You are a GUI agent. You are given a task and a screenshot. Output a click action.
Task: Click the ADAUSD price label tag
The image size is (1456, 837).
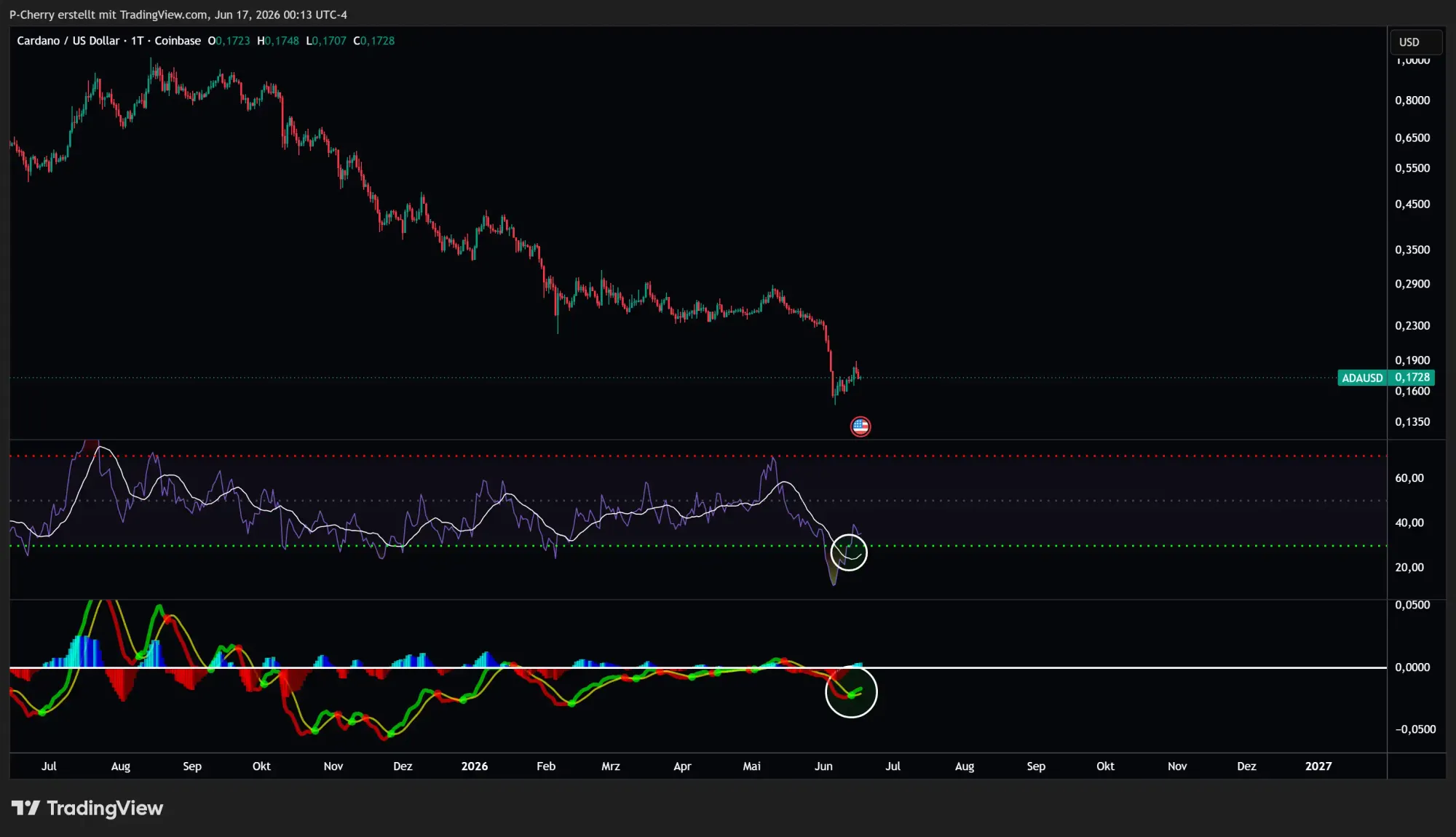pyautogui.click(x=1362, y=378)
